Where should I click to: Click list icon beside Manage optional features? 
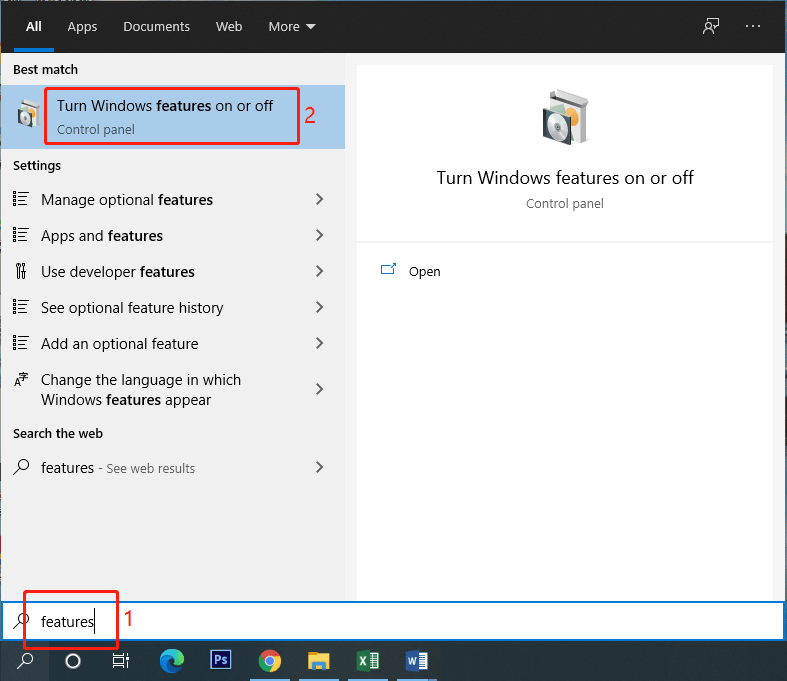click(x=21, y=199)
